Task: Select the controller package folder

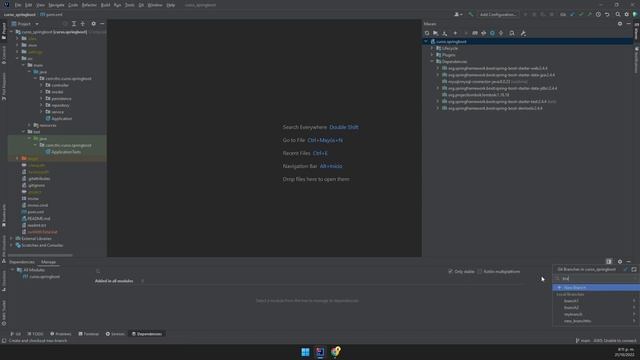Action: (57, 85)
